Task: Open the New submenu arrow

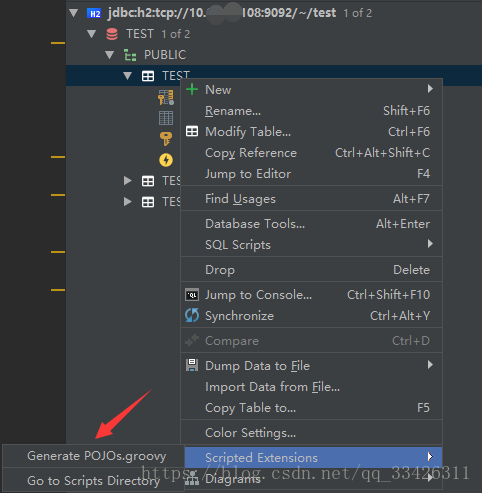Action: (430, 89)
